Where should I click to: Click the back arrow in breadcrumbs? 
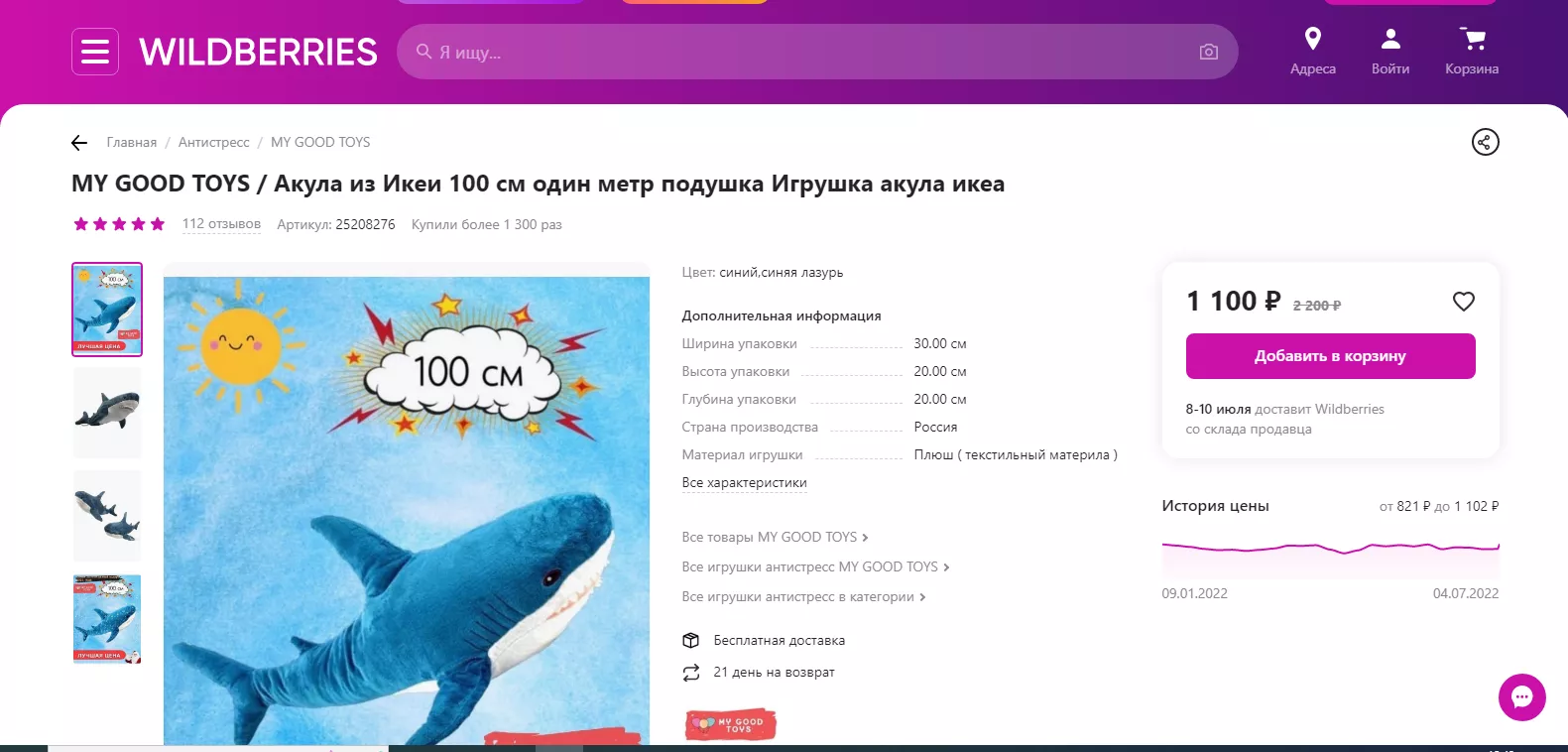(79, 143)
